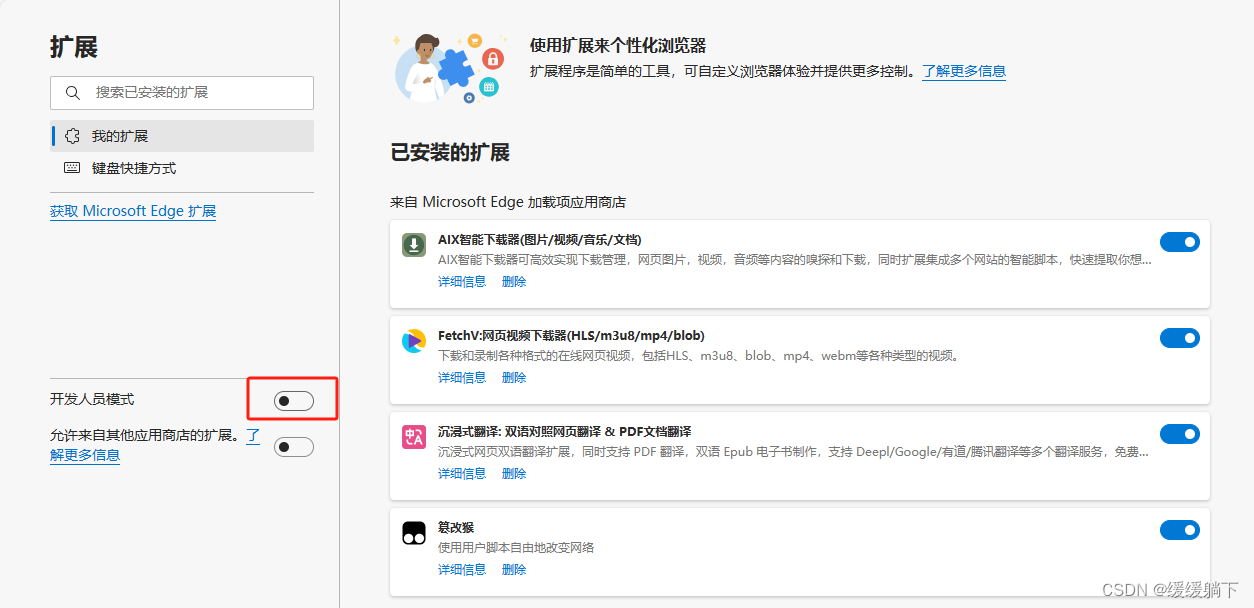The width and height of the screenshot is (1254, 608).
Task: Click 删除 for FetchV
Action: [x=514, y=378]
